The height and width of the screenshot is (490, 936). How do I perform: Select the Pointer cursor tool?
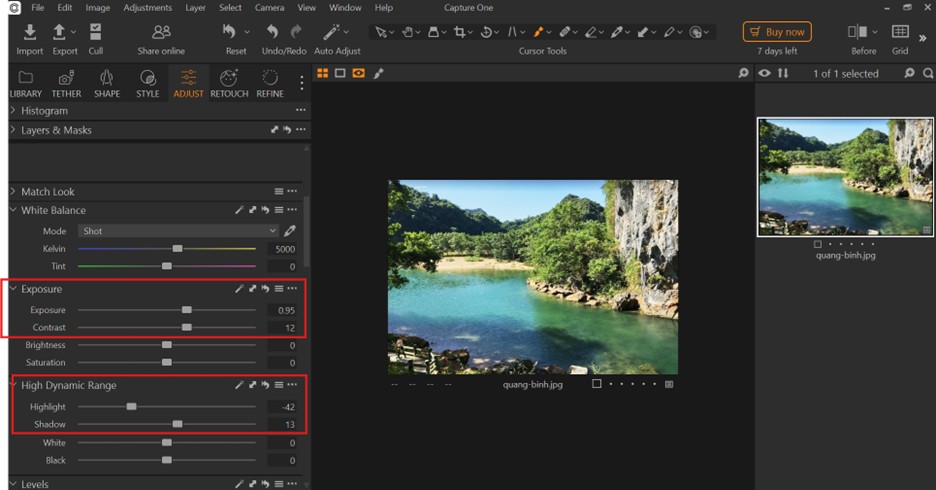[x=381, y=32]
